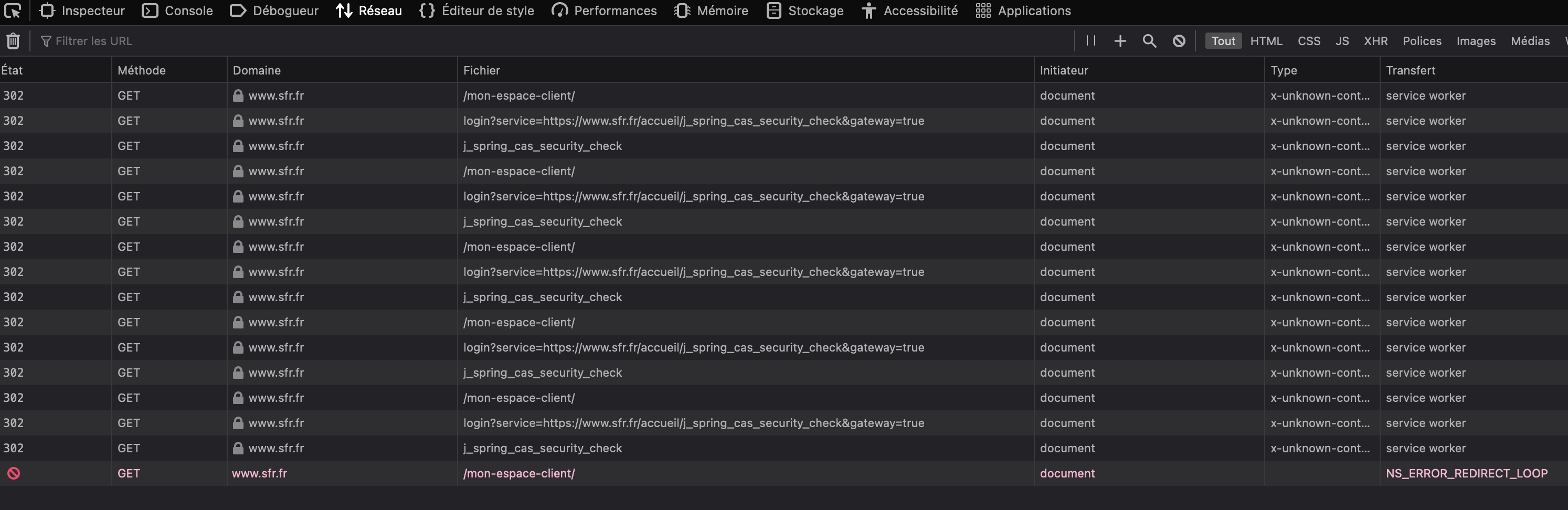Image resolution: width=1568 pixels, height=510 pixels.
Task: Toggle the XHR filter
Action: click(x=1375, y=41)
